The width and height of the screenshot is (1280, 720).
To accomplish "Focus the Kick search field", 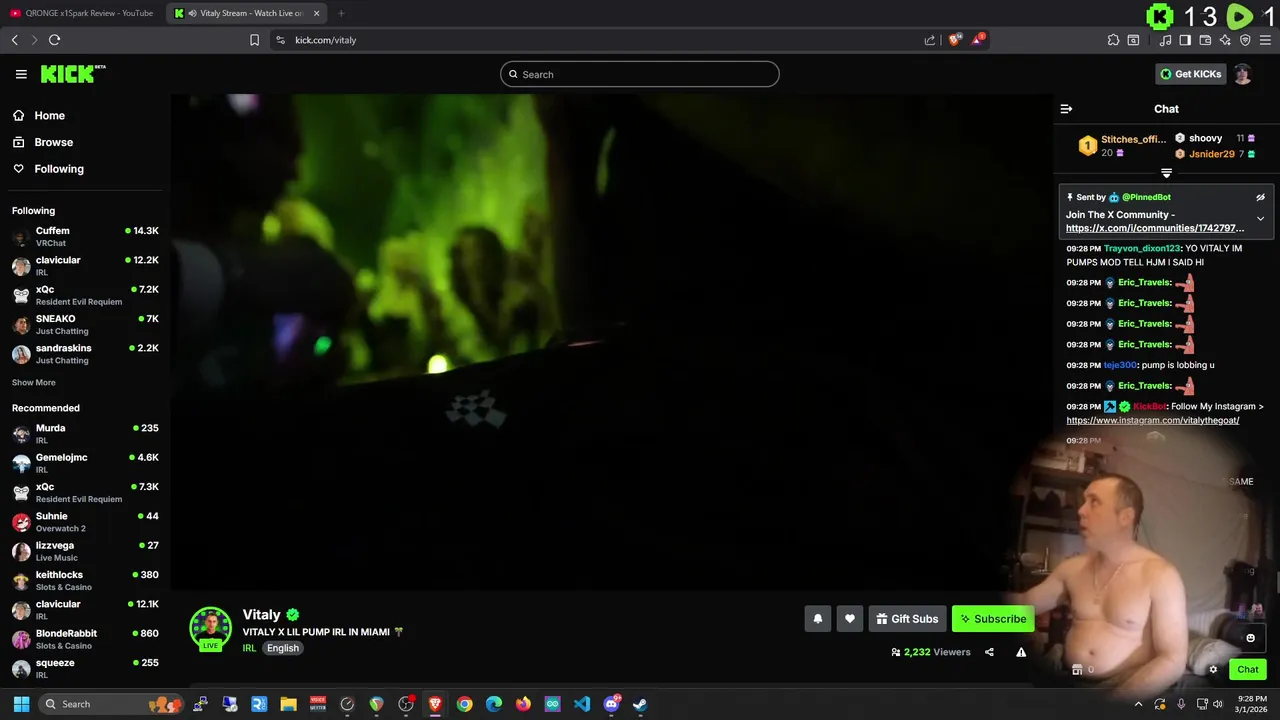I will [x=640, y=74].
